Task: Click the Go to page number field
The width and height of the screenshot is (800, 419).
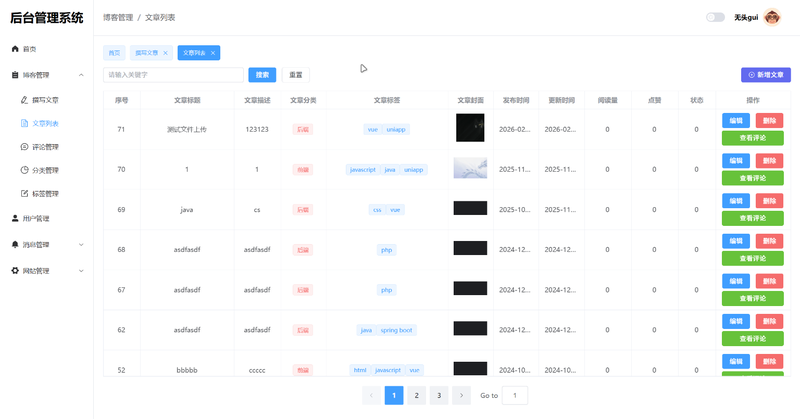Action: [515, 396]
